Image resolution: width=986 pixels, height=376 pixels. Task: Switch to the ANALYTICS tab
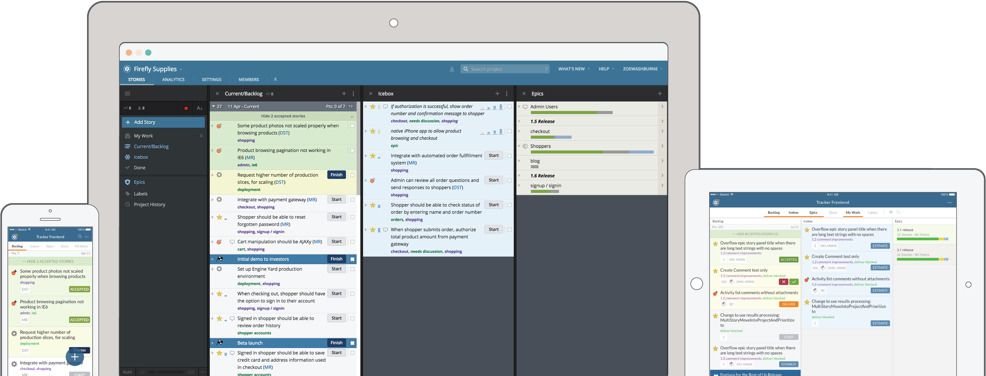tap(173, 80)
